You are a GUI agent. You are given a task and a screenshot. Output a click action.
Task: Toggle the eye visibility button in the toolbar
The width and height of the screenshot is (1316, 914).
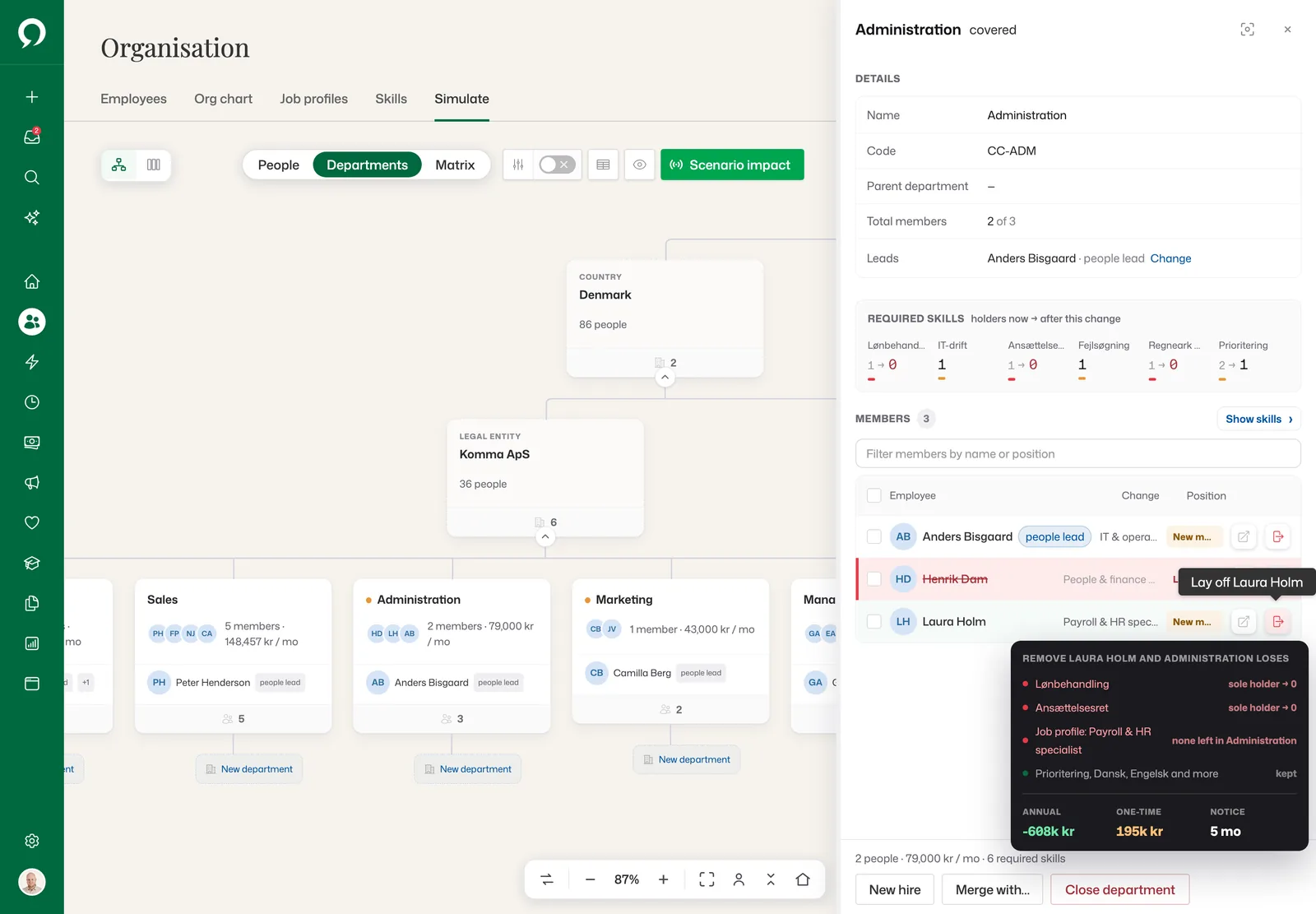click(x=639, y=165)
